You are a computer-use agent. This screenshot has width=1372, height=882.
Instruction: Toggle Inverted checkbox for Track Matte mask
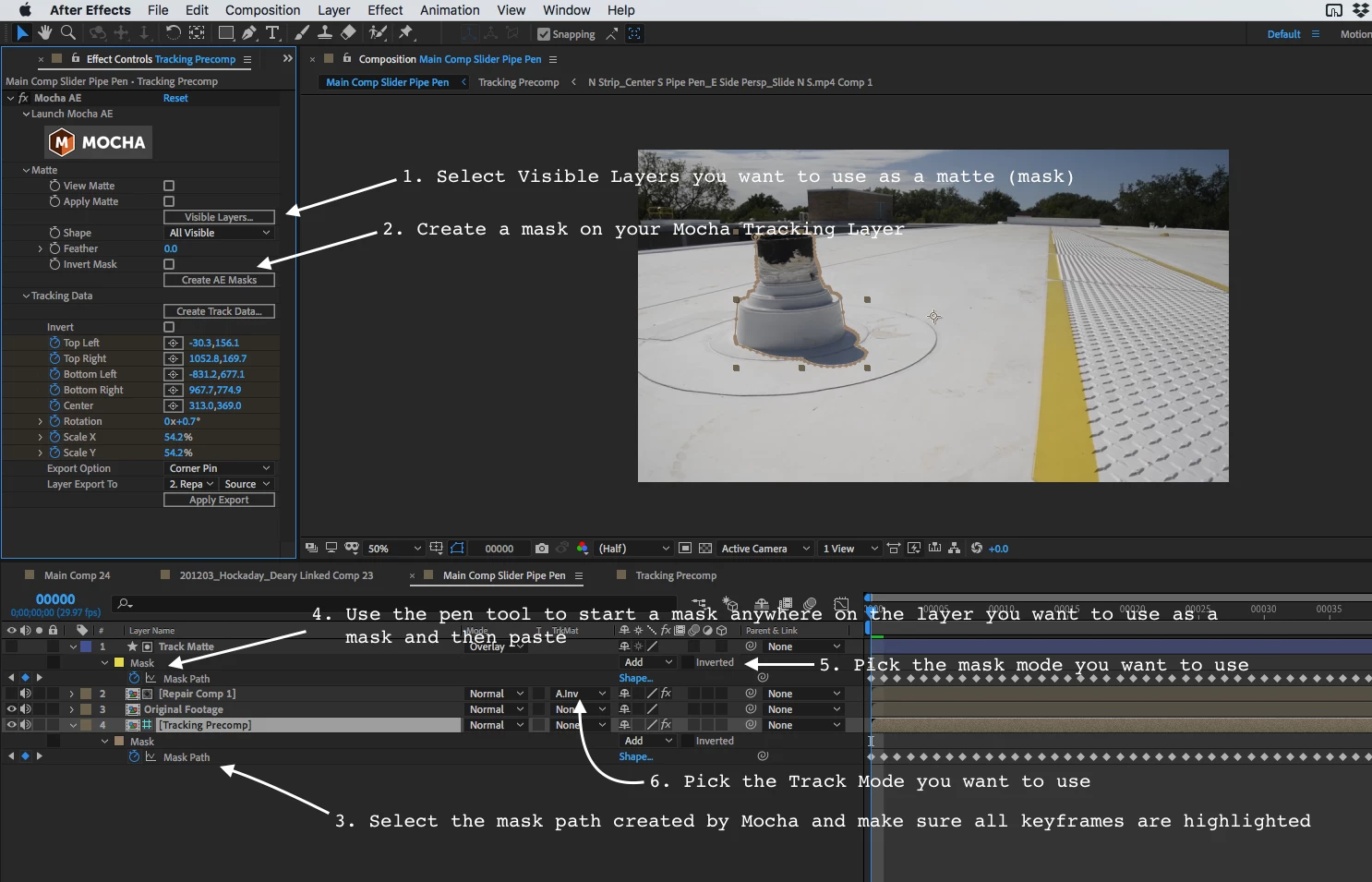688,662
